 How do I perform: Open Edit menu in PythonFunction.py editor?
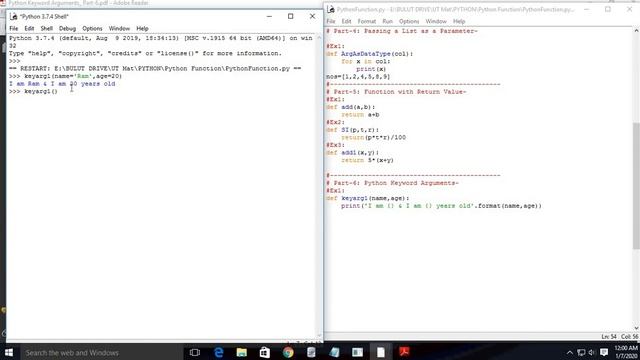346,21
